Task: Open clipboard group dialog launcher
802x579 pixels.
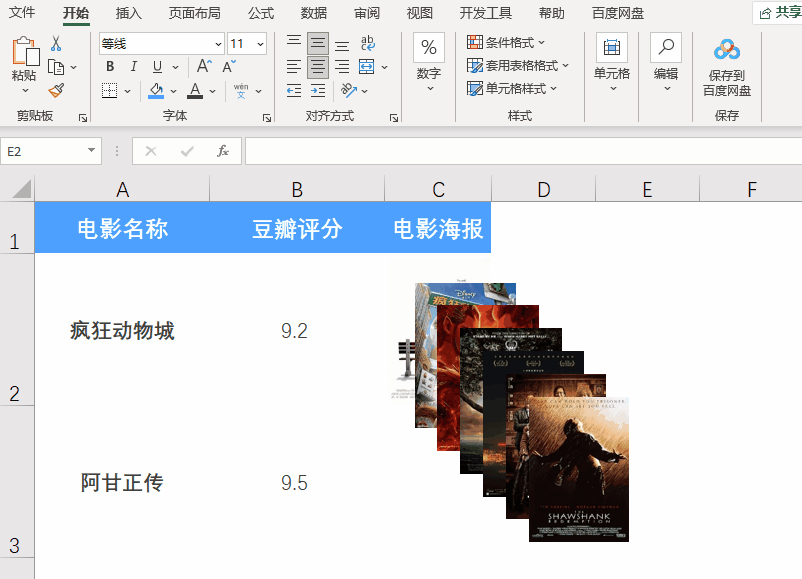Action: coord(83,118)
